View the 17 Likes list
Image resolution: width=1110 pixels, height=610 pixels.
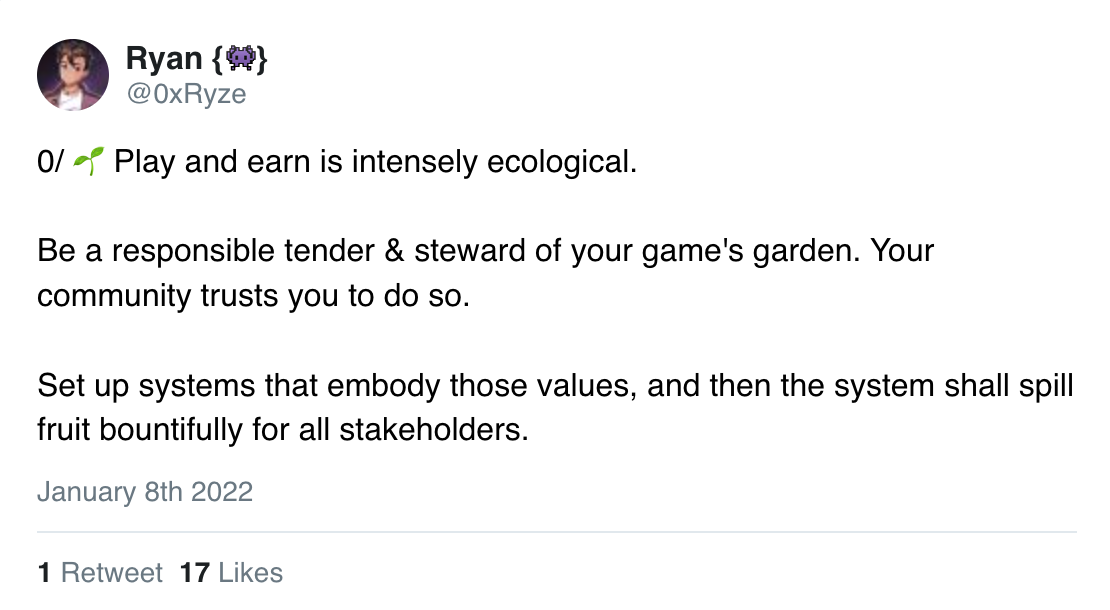pyautogui.click(x=231, y=572)
